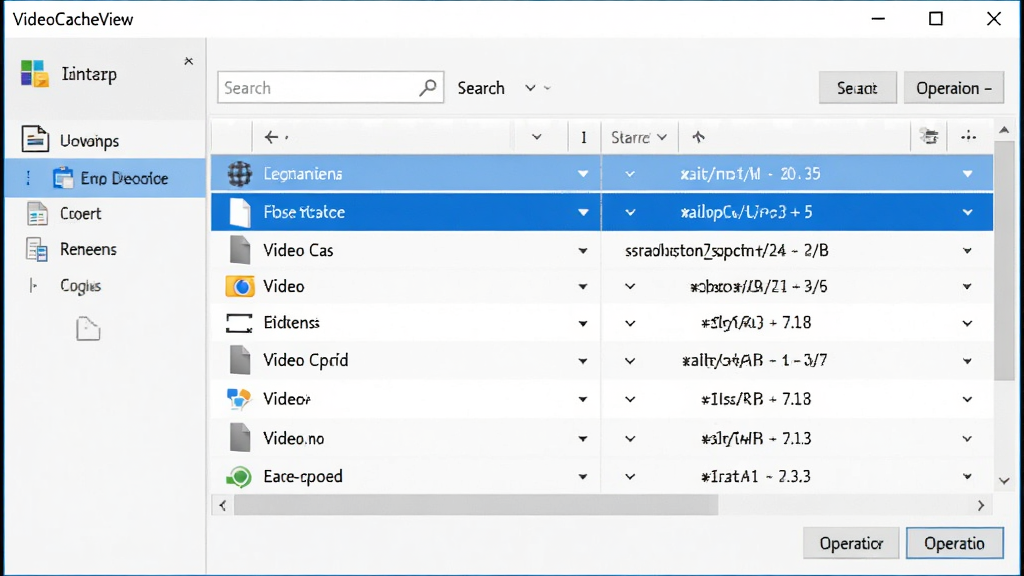Expand the chevron before Video Cprid value
This screenshot has width=1024, height=576.
(630, 360)
